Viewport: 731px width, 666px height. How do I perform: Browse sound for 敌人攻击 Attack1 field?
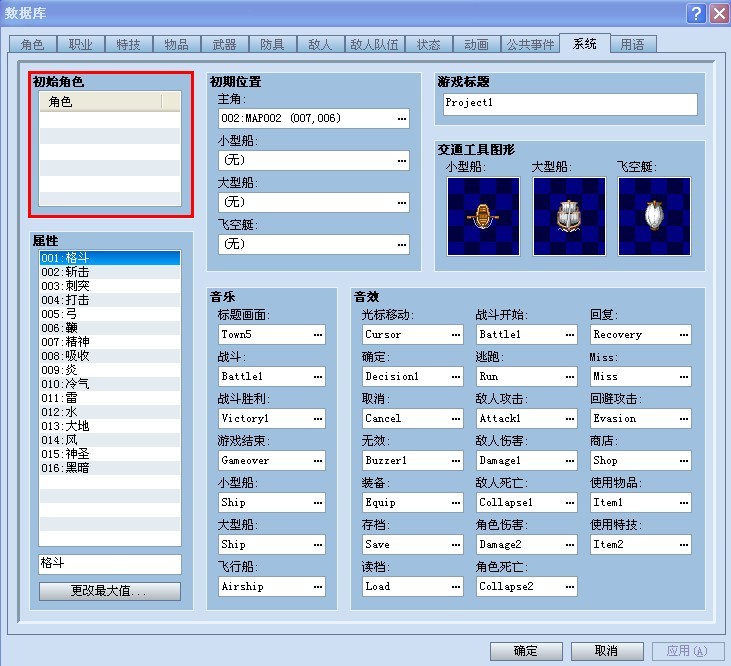tap(569, 419)
